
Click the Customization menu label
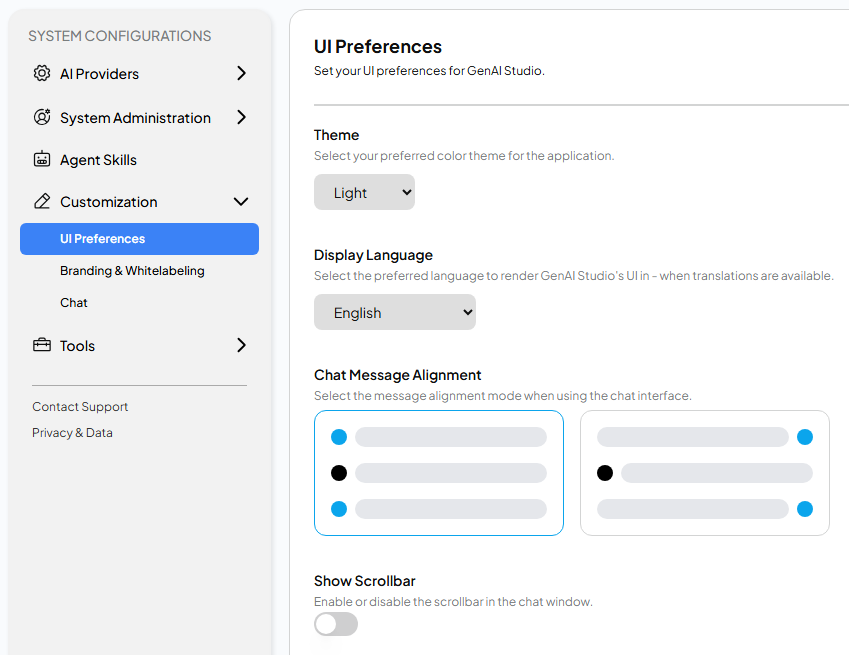(x=109, y=202)
